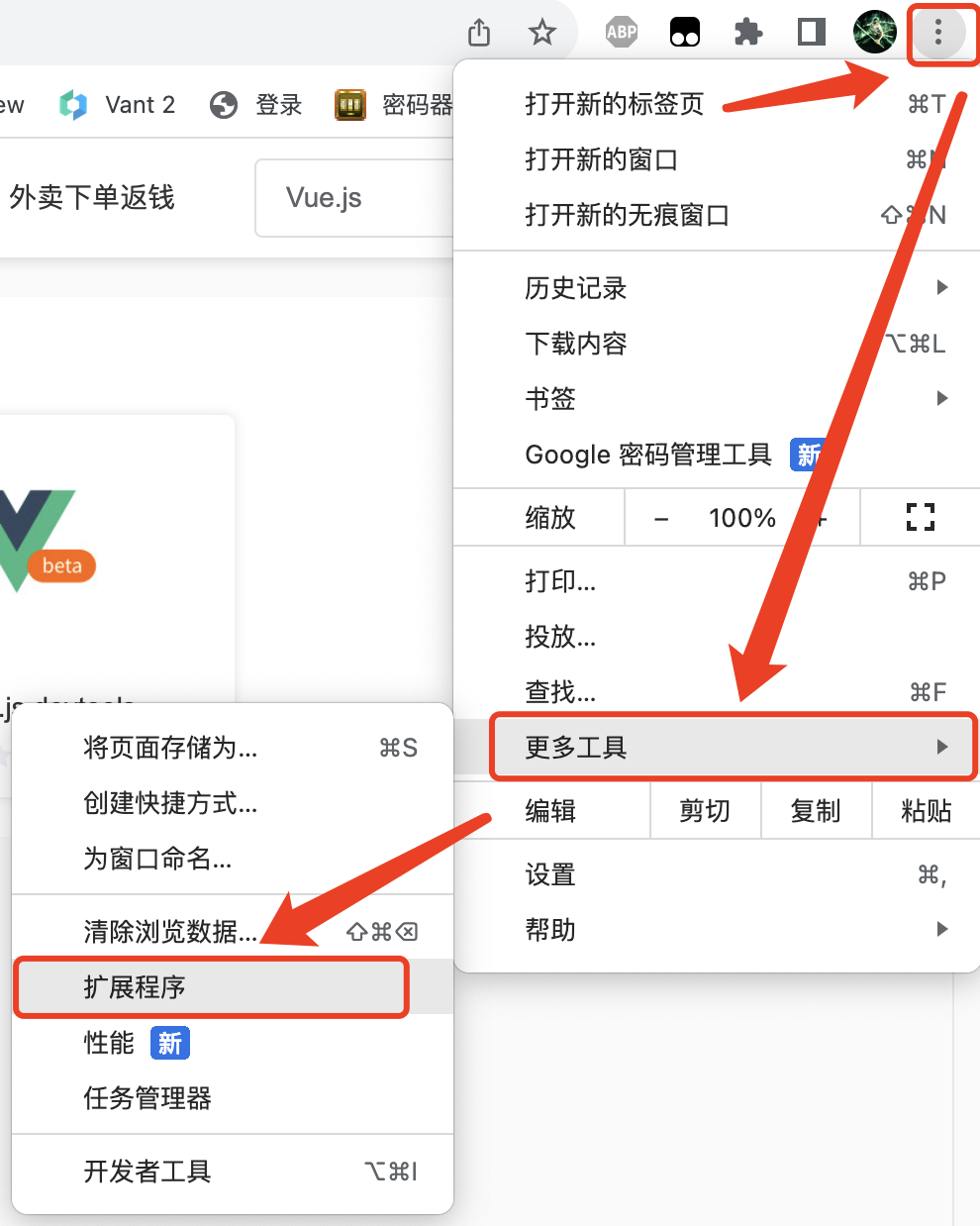Screen dimensions: 980x1226
Task: Select 扩展程序 in the submenu
Action: pyautogui.click(x=211, y=987)
